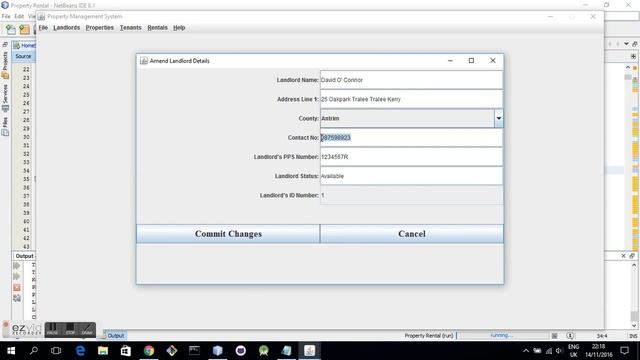
Task: Open Windows Store from taskbar
Action: click(126, 351)
